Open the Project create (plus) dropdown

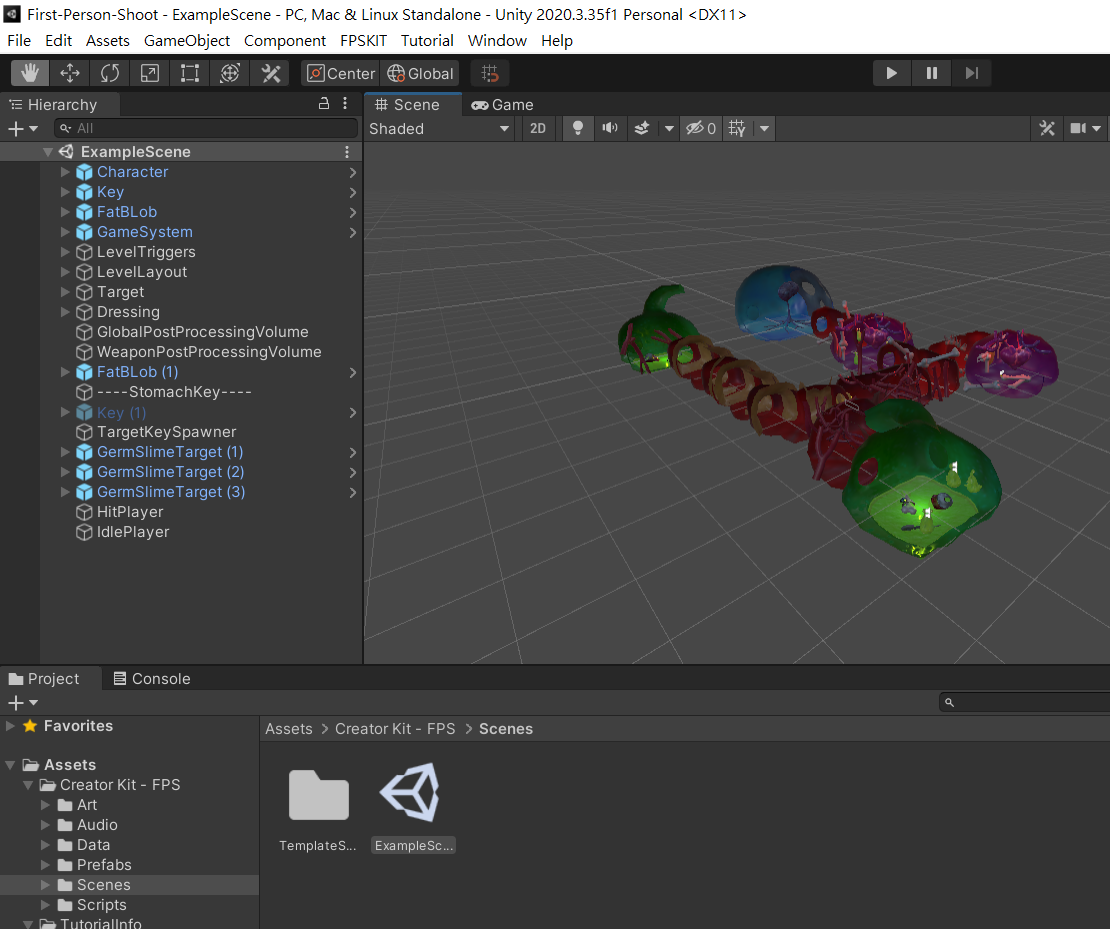point(23,702)
